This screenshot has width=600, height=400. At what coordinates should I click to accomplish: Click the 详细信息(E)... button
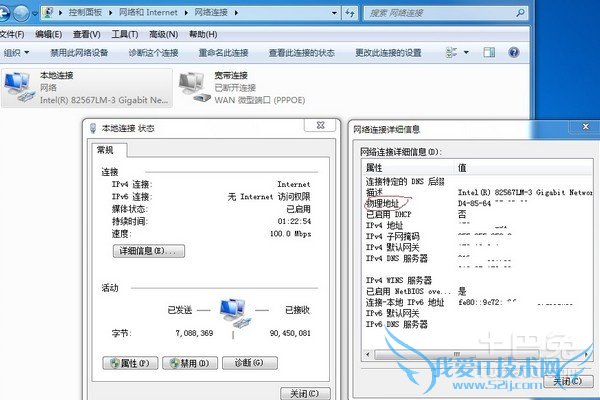[x=149, y=251]
